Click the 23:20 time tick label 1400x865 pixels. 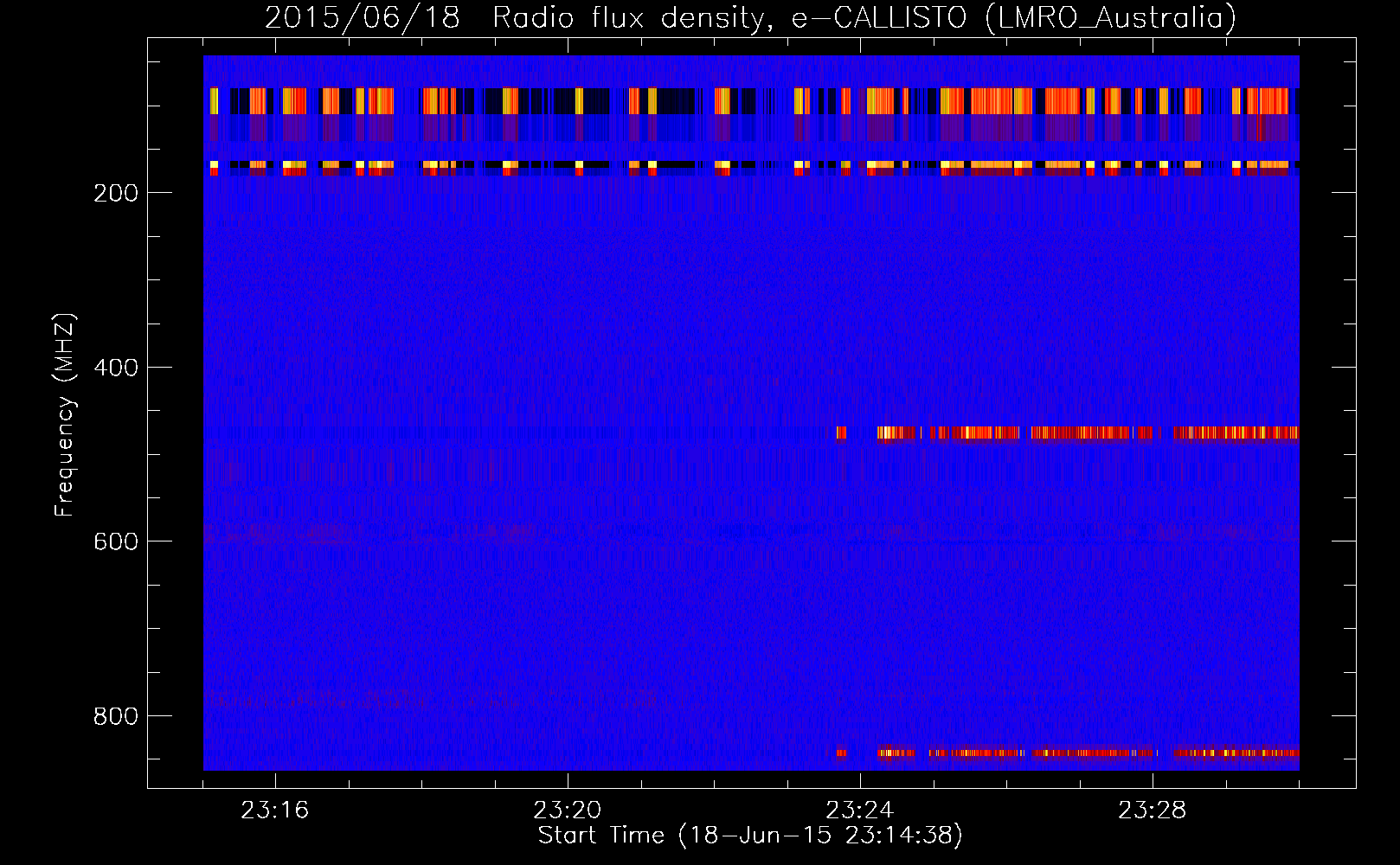pos(568,811)
